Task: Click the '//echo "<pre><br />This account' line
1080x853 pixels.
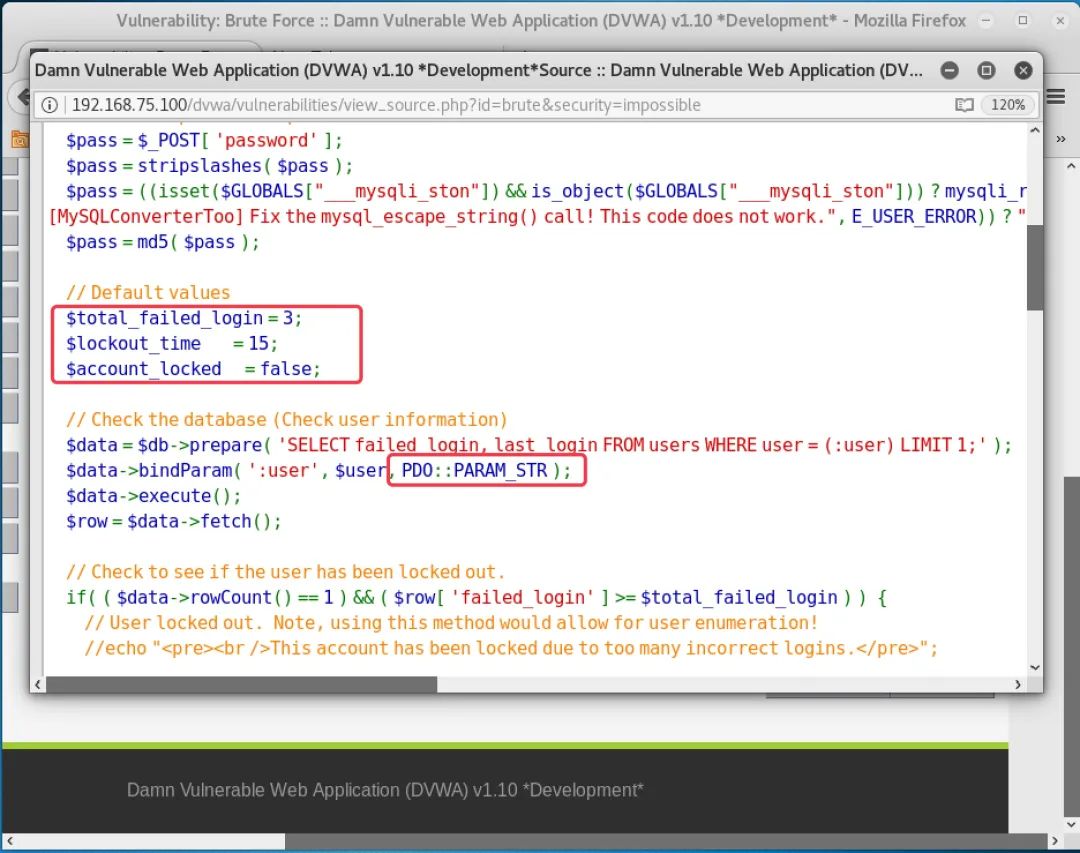Action: click(511, 648)
